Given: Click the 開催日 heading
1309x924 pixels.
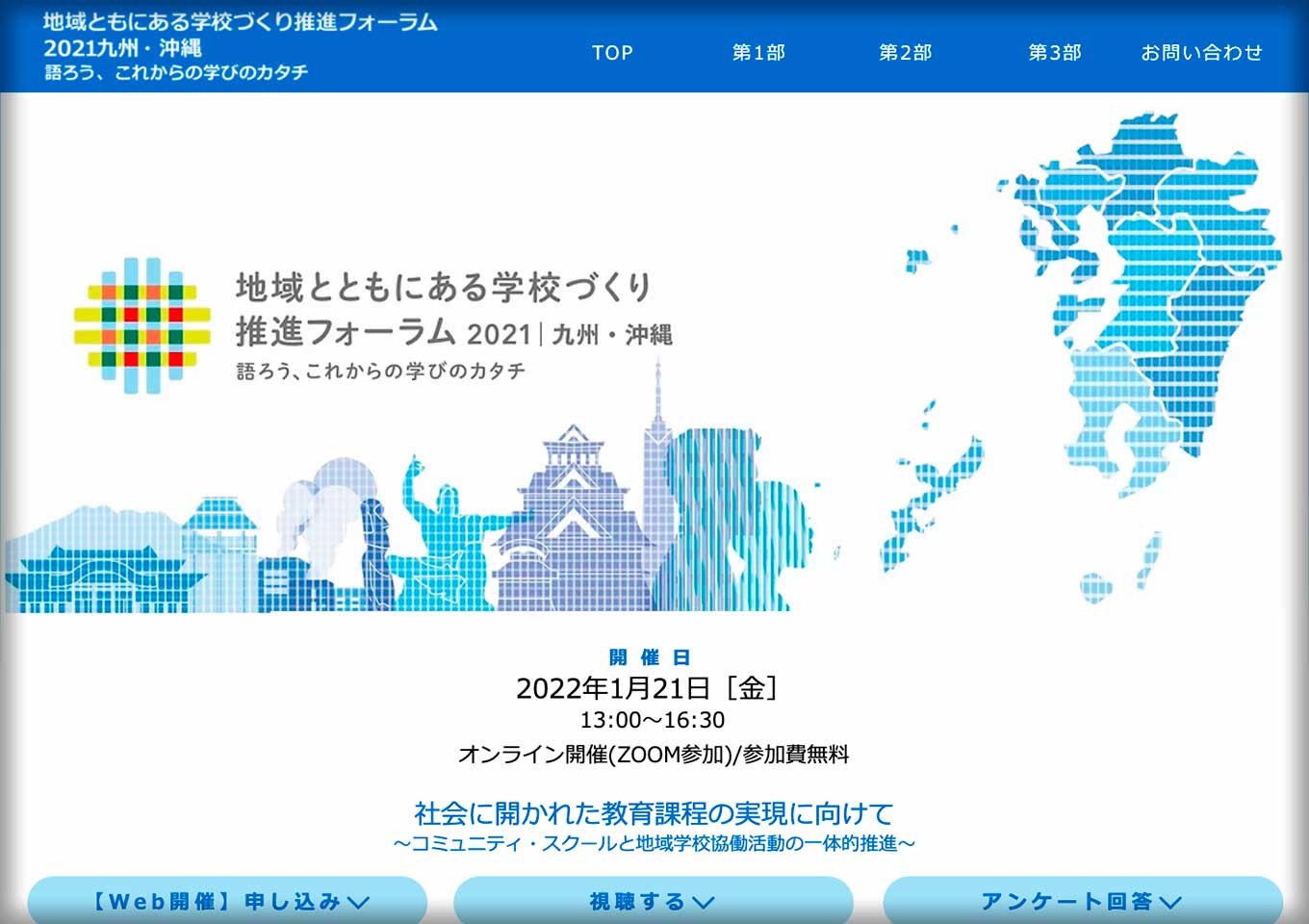Looking at the screenshot, I should (x=650, y=657).
